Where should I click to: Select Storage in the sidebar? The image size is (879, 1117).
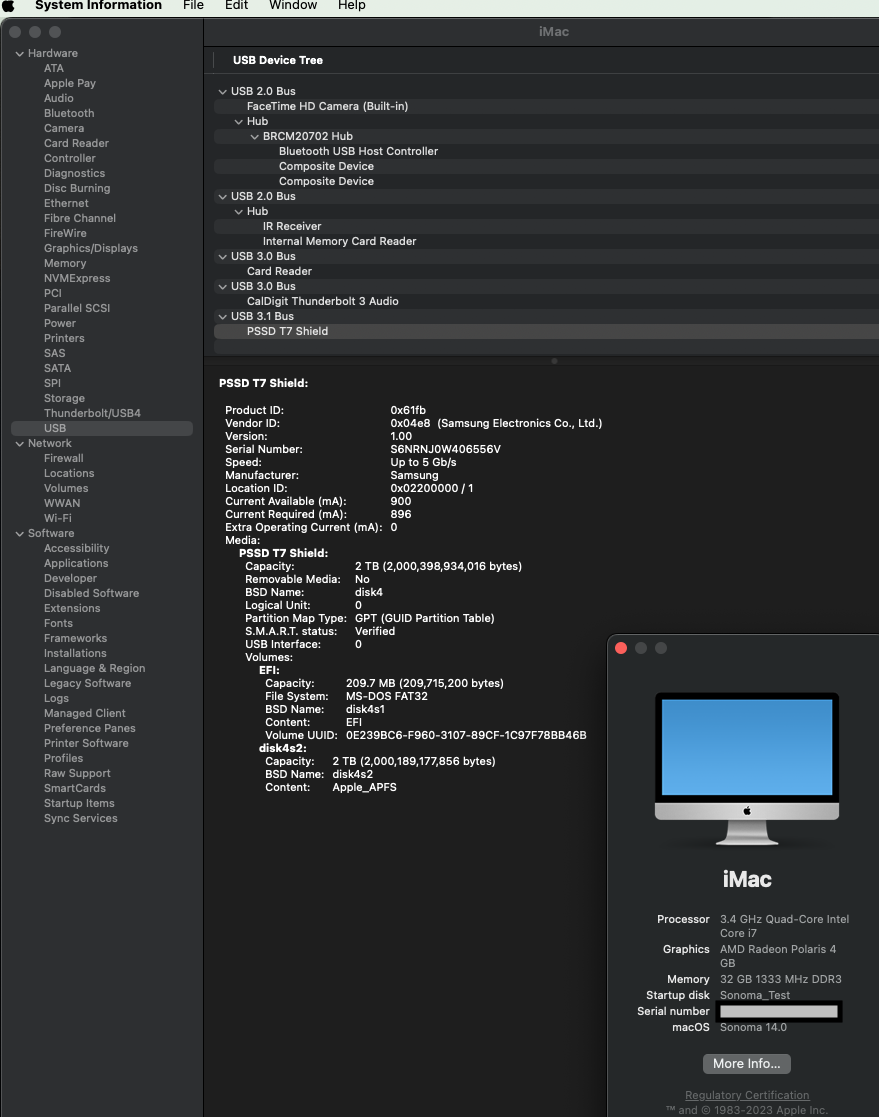coord(64,398)
